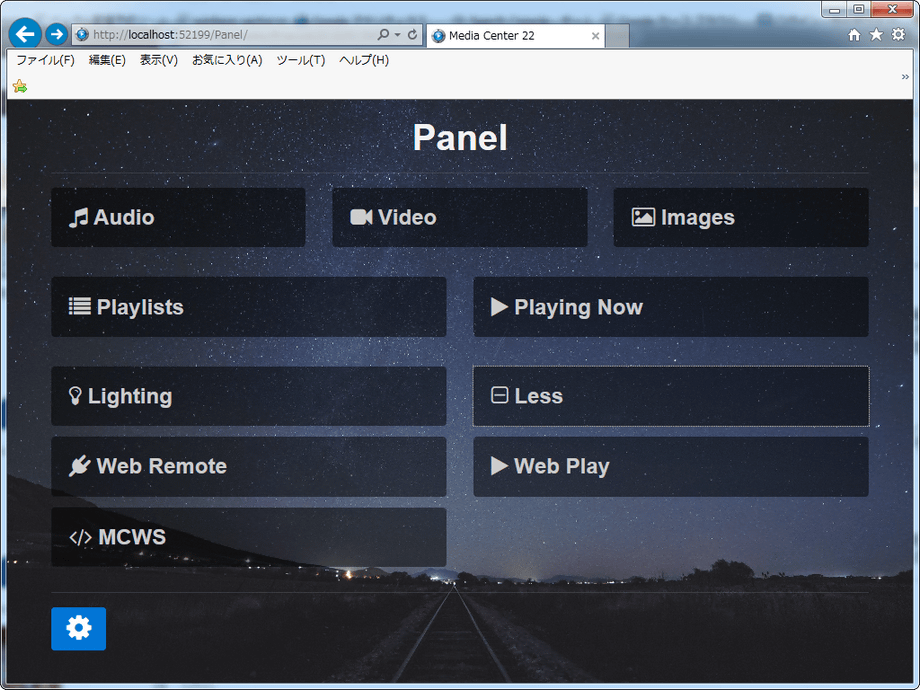Image resolution: width=920 pixels, height=690 pixels.
Task: Close the Media Center 22 tab
Action: coord(596,36)
